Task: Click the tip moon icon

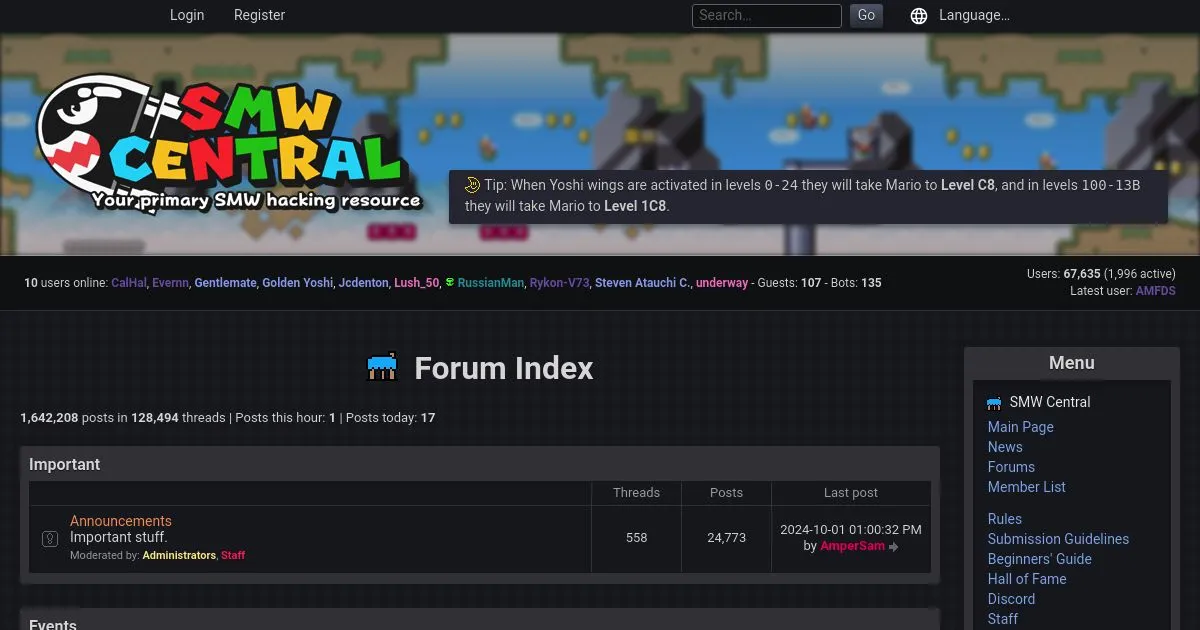Action: pos(473,185)
